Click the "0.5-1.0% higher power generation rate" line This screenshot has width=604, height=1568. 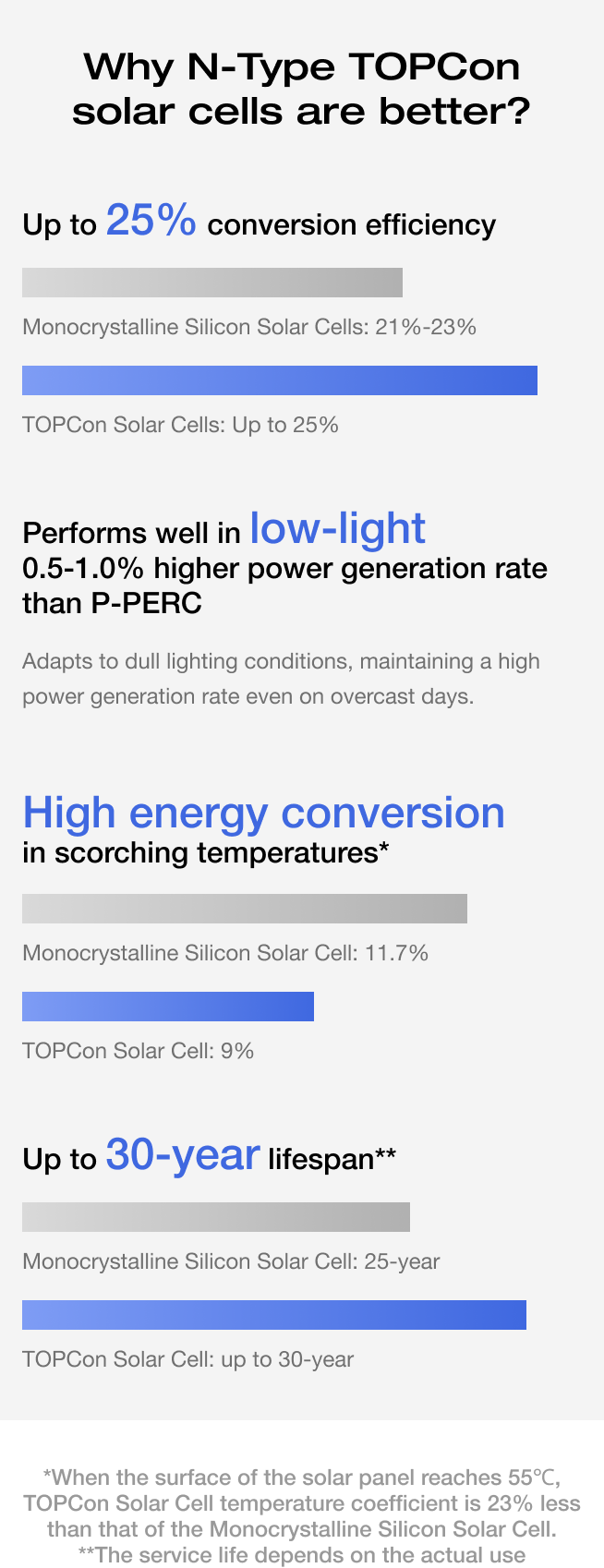click(284, 569)
